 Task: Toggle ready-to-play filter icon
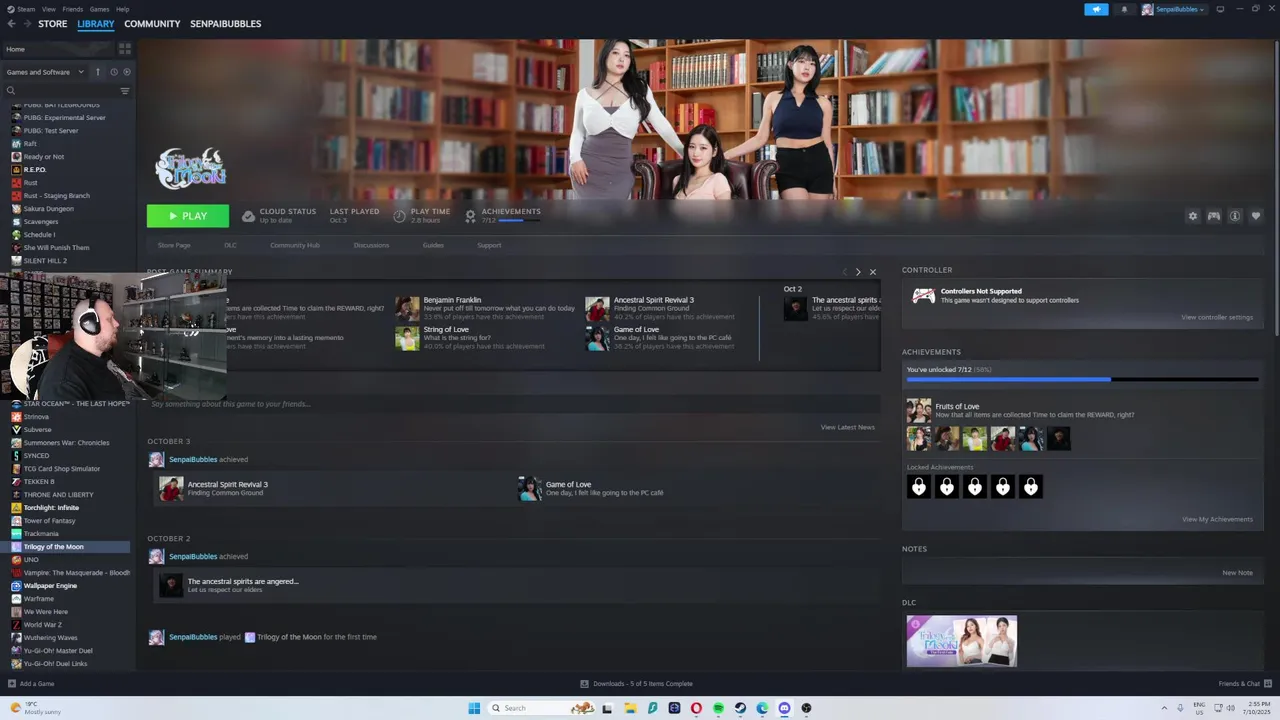127,72
